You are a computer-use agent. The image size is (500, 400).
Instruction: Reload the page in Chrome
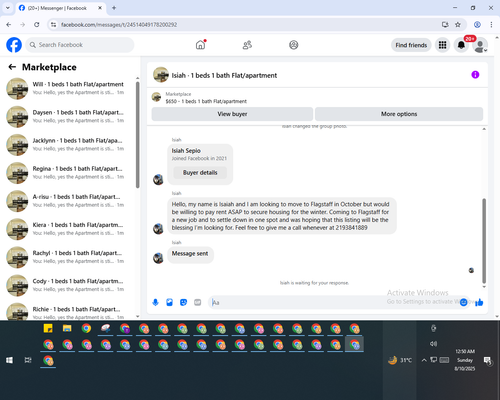[37, 25]
